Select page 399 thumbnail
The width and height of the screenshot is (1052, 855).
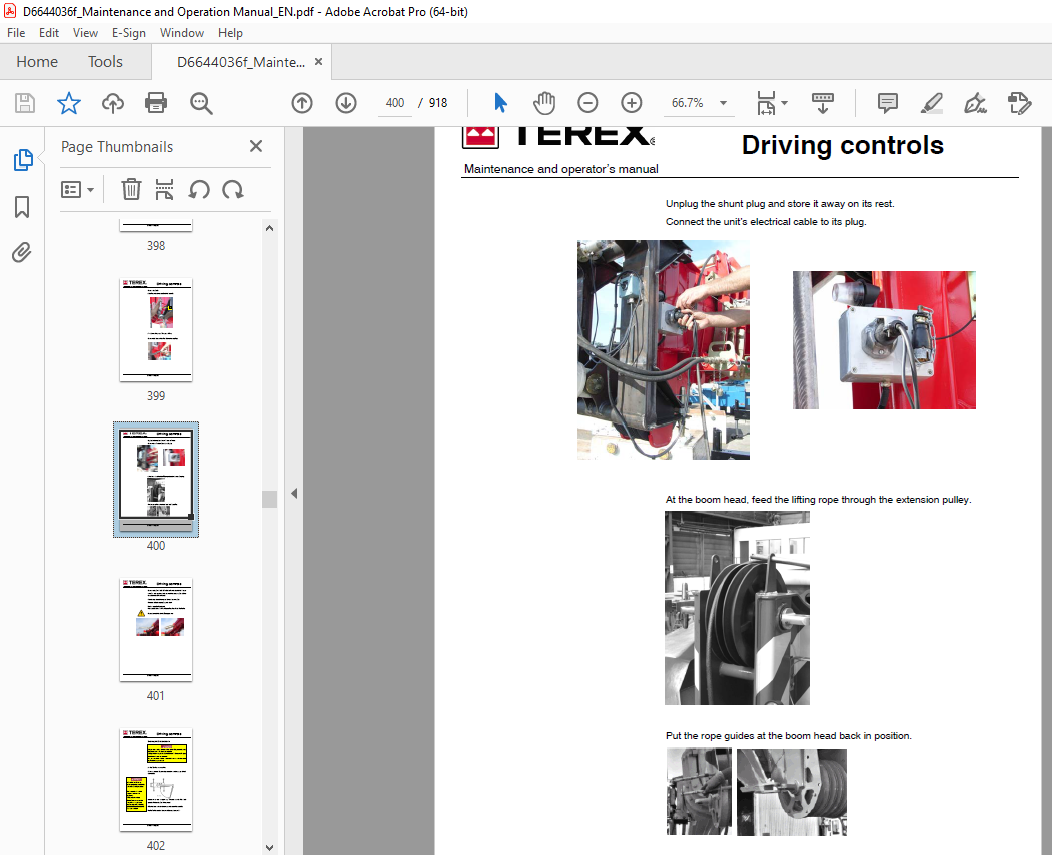coord(156,330)
